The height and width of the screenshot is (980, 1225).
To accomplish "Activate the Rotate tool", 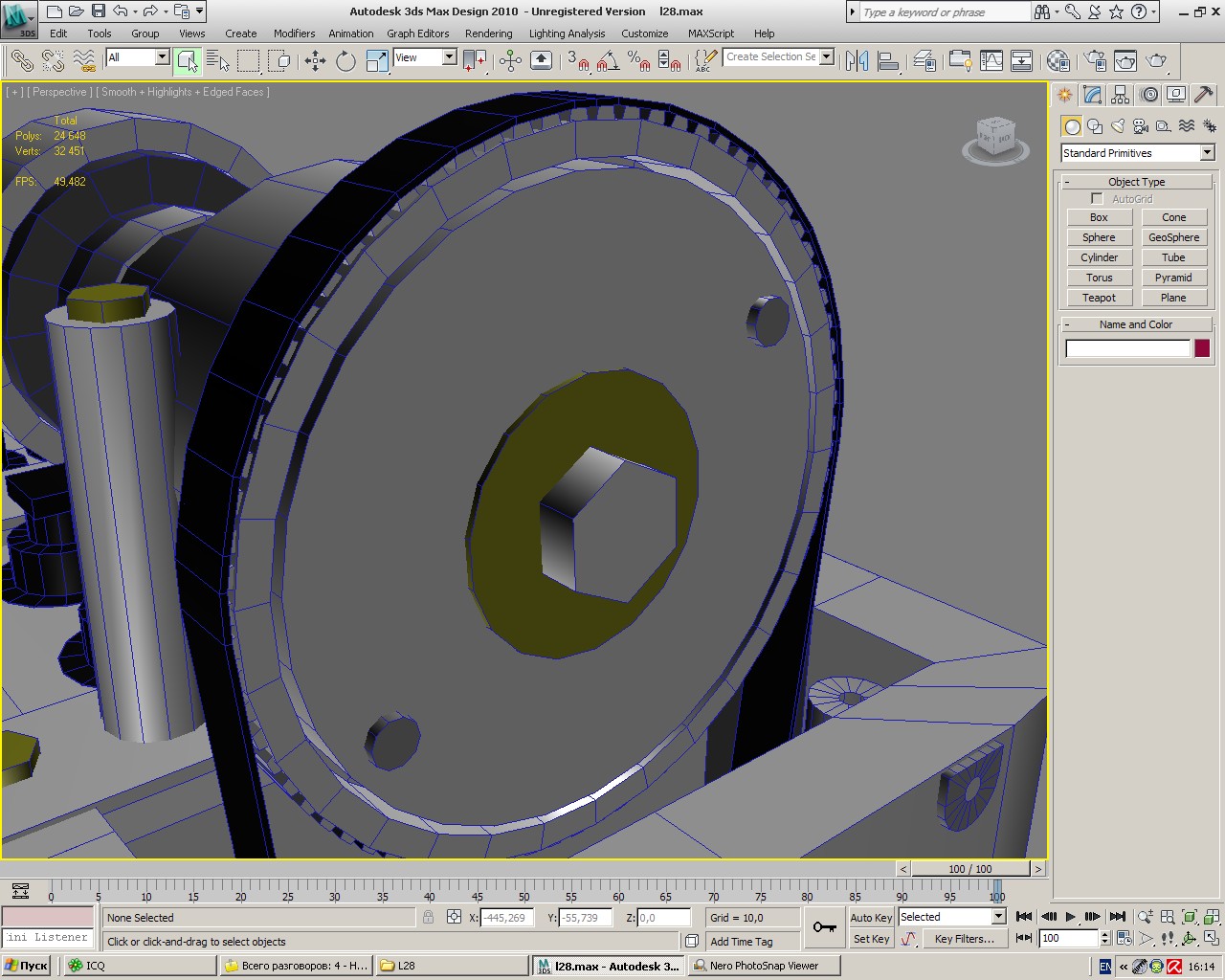I will 345,61.
